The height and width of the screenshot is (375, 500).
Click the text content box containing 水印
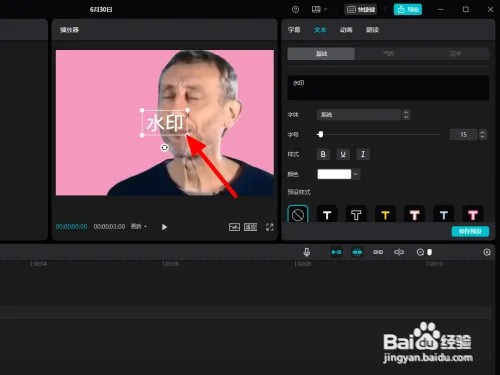[388, 88]
